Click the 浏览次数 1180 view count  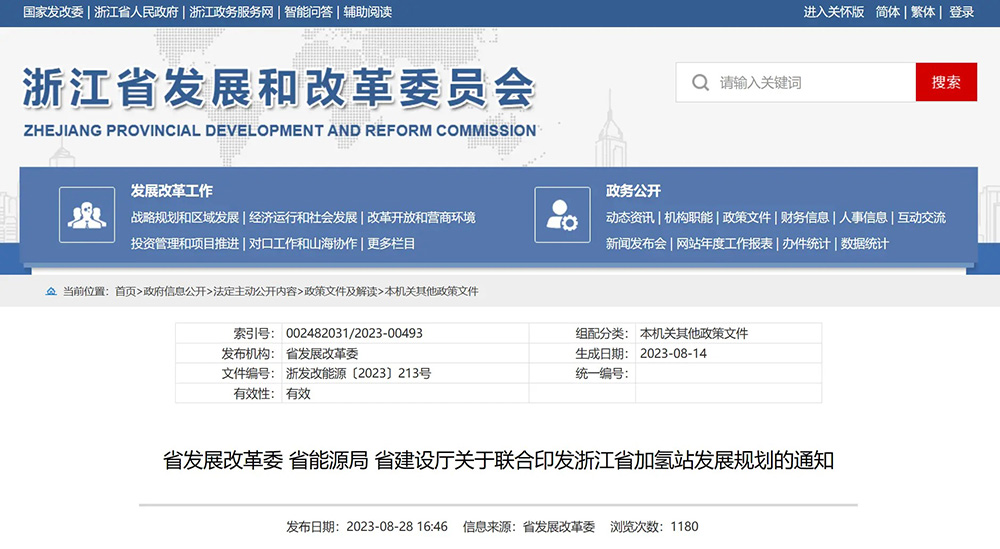tap(654, 527)
